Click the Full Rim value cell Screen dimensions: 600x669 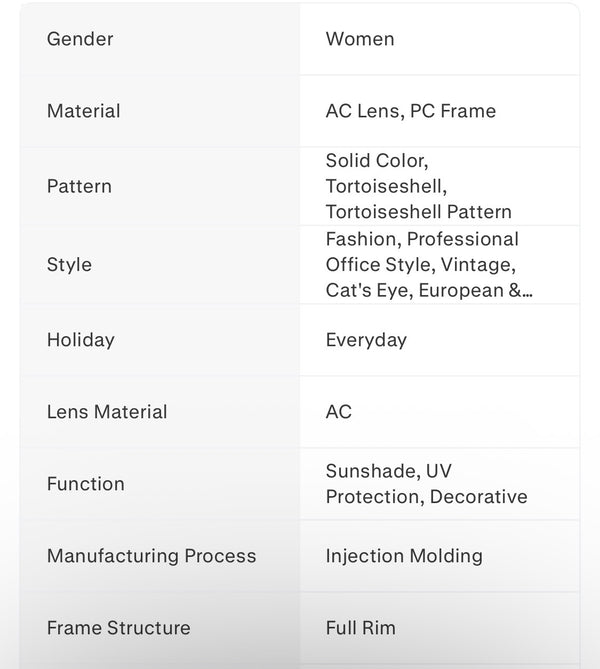(440, 628)
